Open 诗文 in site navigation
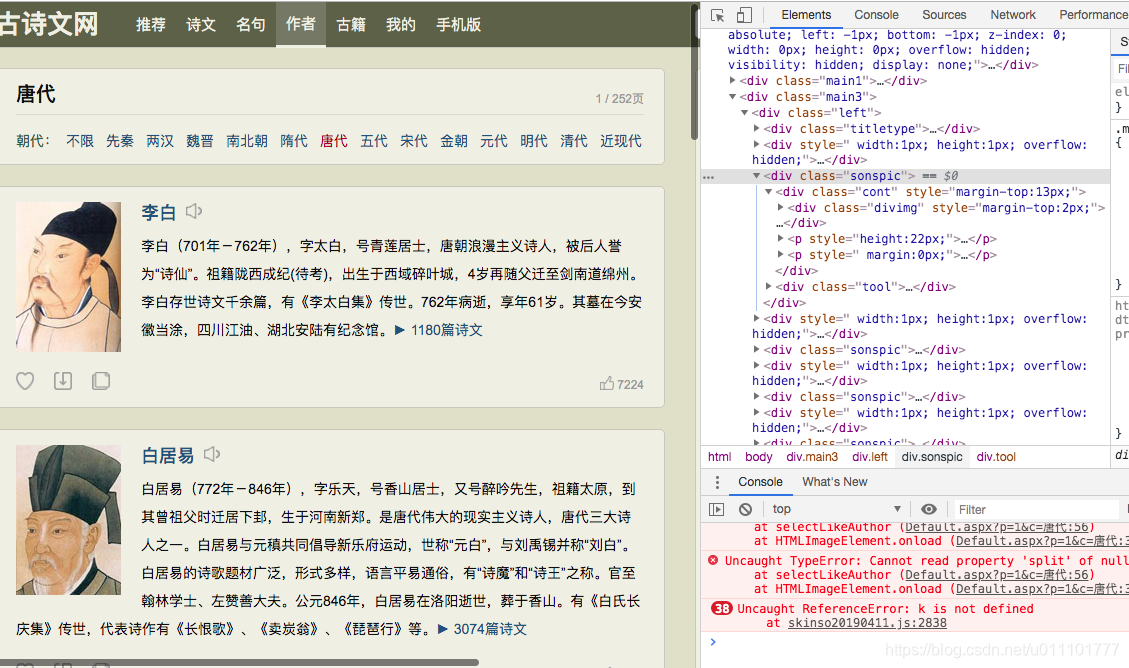Image resolution: width=1129 pixels, height=668 pixels. click(201, 24)
